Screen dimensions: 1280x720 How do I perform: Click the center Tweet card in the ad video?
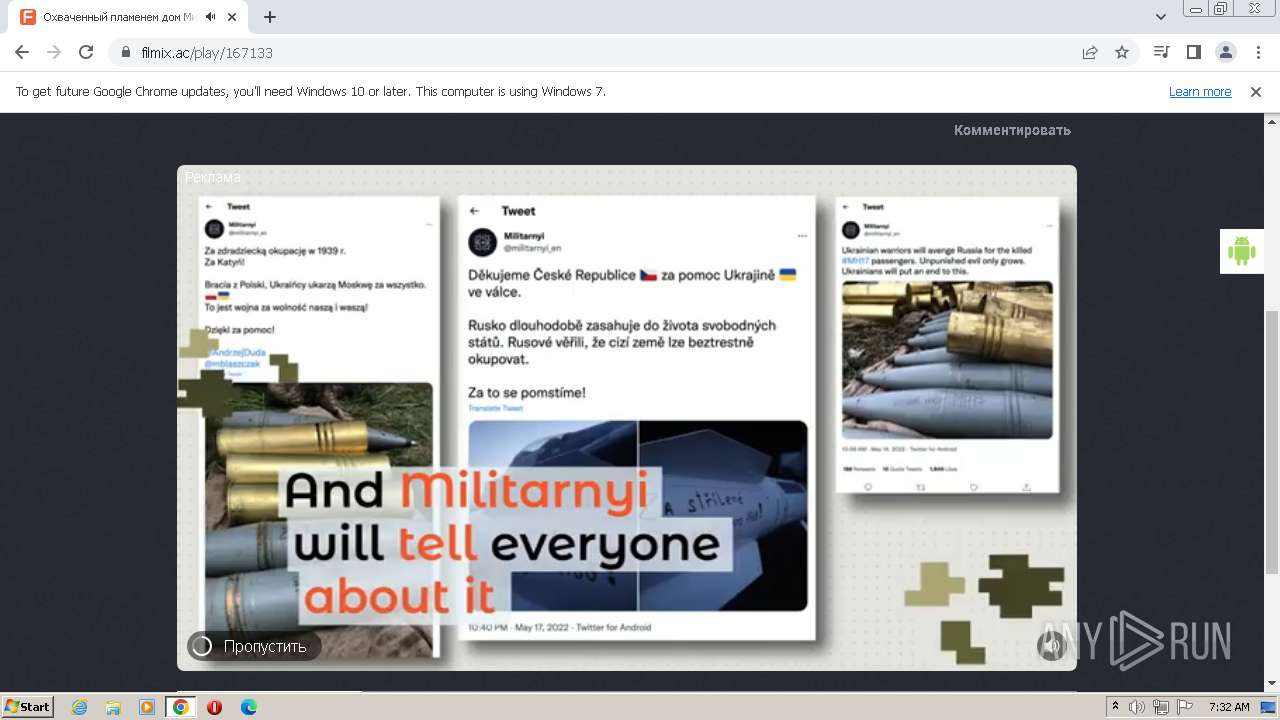[x=637, y=417]
